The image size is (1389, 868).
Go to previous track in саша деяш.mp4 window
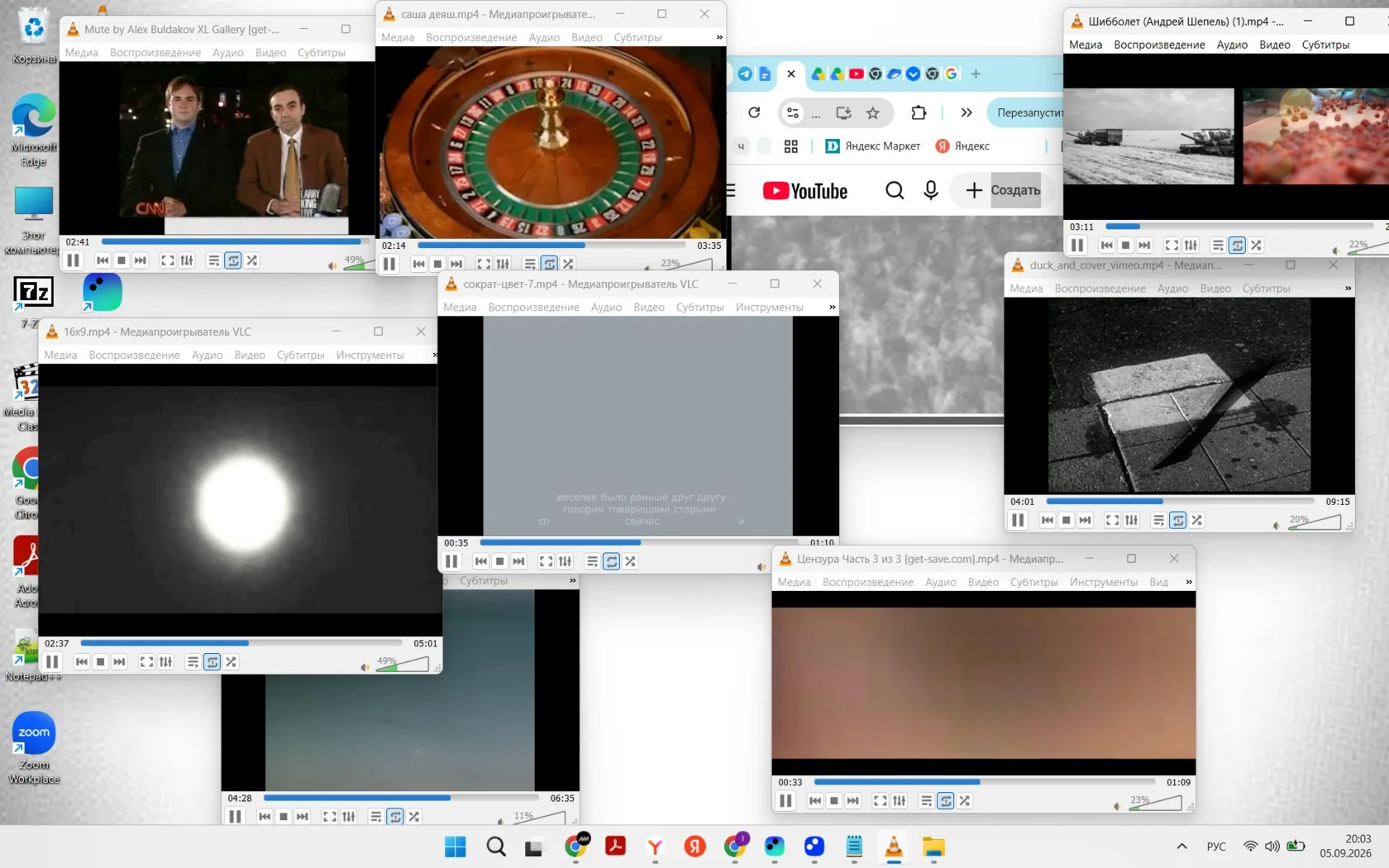click(x=419, y=264)
